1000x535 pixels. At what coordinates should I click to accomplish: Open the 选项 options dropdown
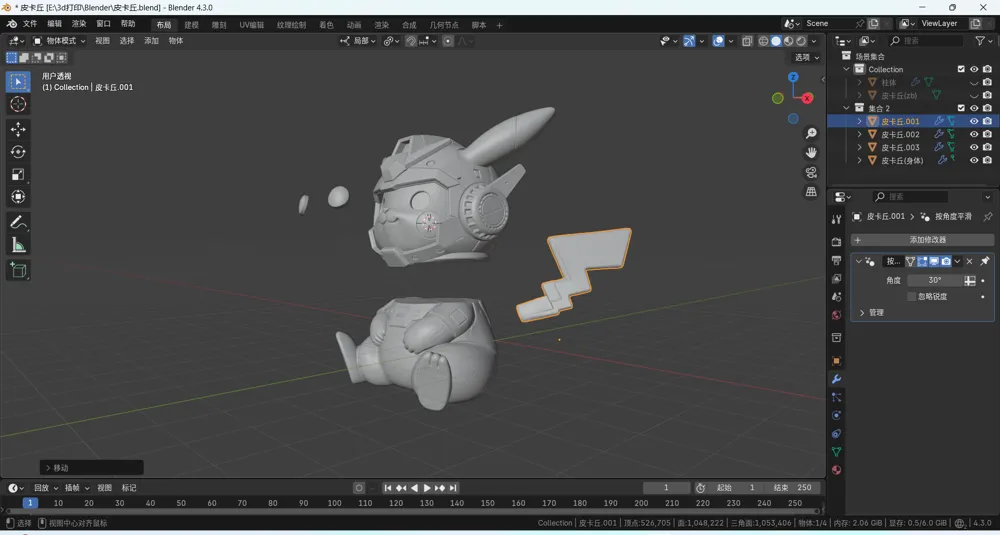click(806, 57)
